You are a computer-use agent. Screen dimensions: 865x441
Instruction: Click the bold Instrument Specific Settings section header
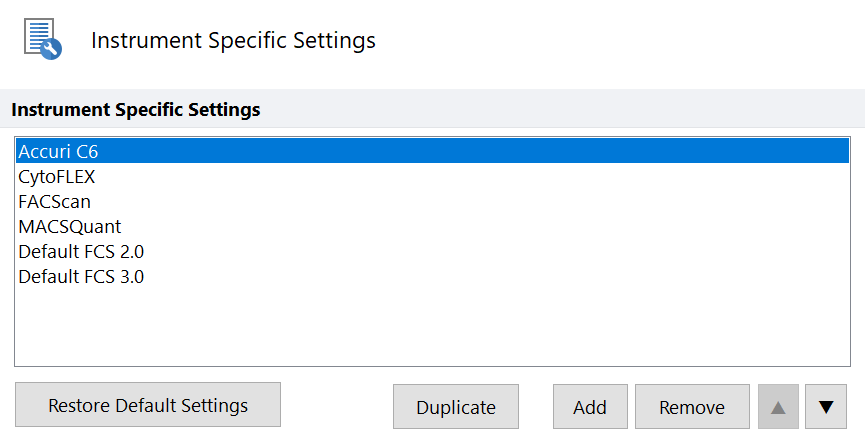[136, 110]
